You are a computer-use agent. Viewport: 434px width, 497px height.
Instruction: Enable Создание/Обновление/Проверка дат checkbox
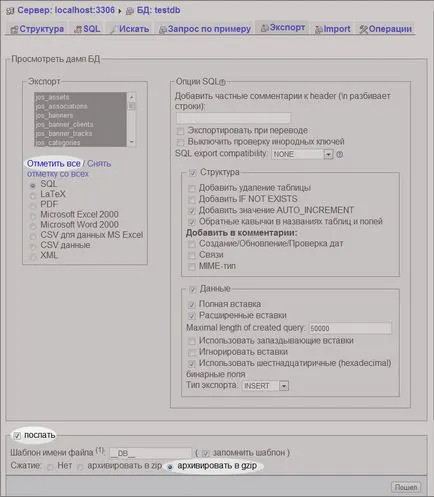click(x=192, y=245)
